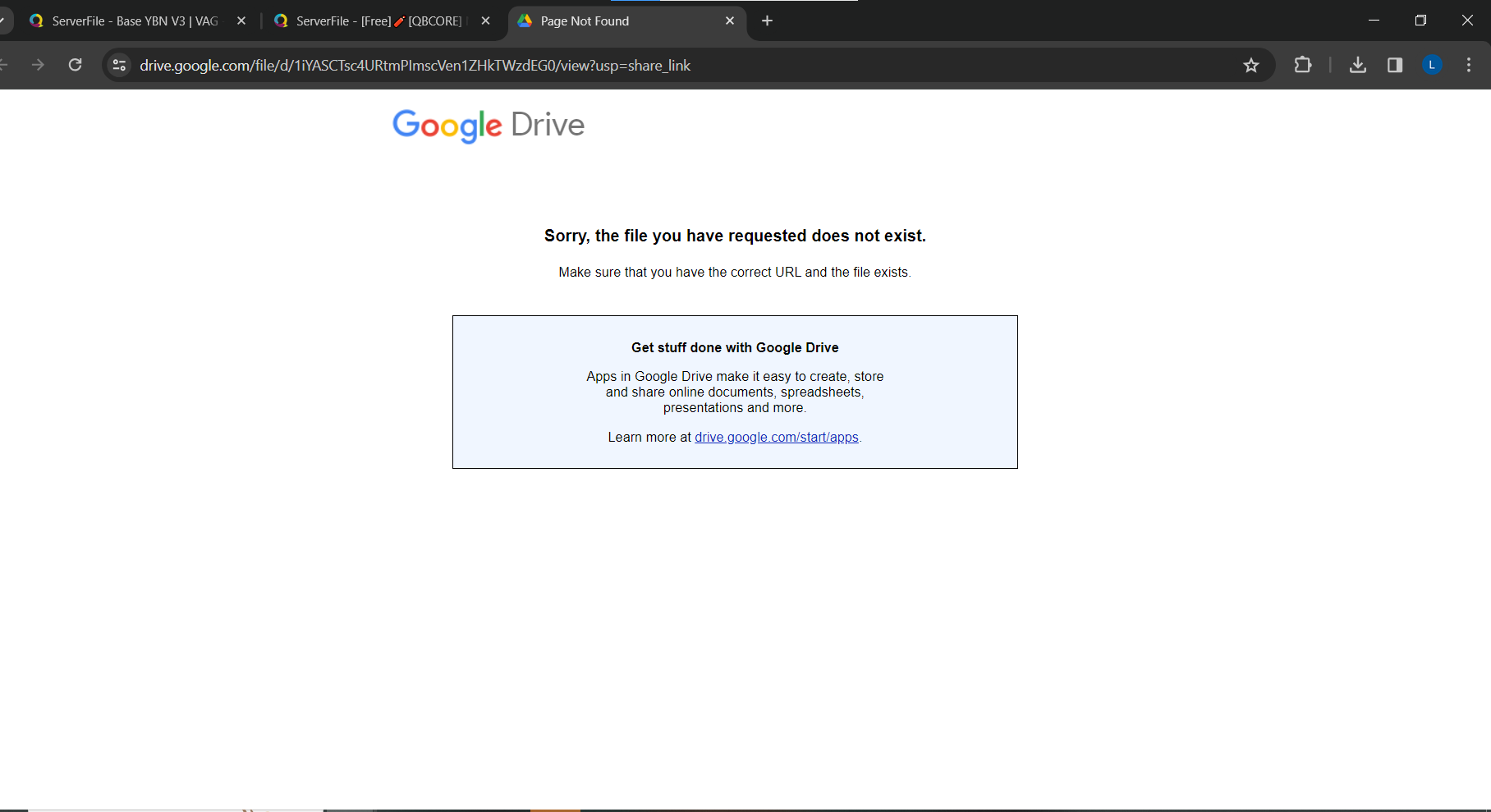The image size is (1491, 812).
Task: Toggle the browser side panel icon
Action: [1395, 65]
